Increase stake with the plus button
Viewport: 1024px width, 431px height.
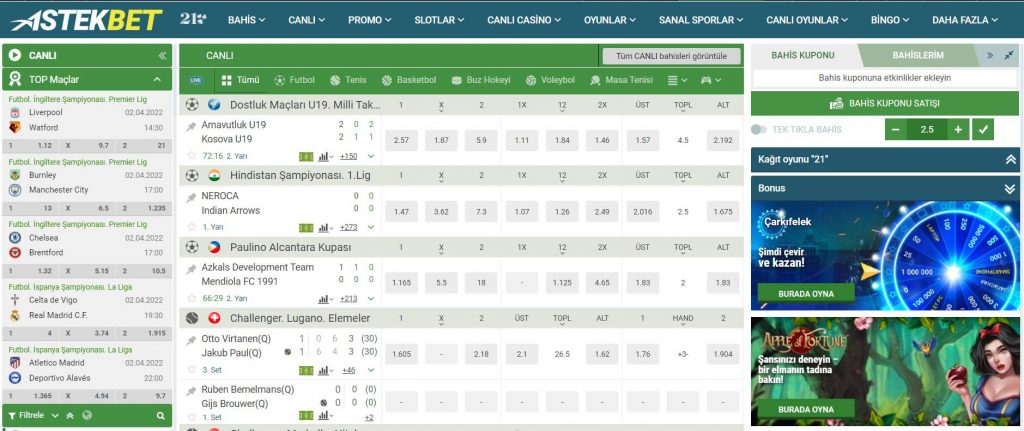pyautogui.click(x=958, y=129)
